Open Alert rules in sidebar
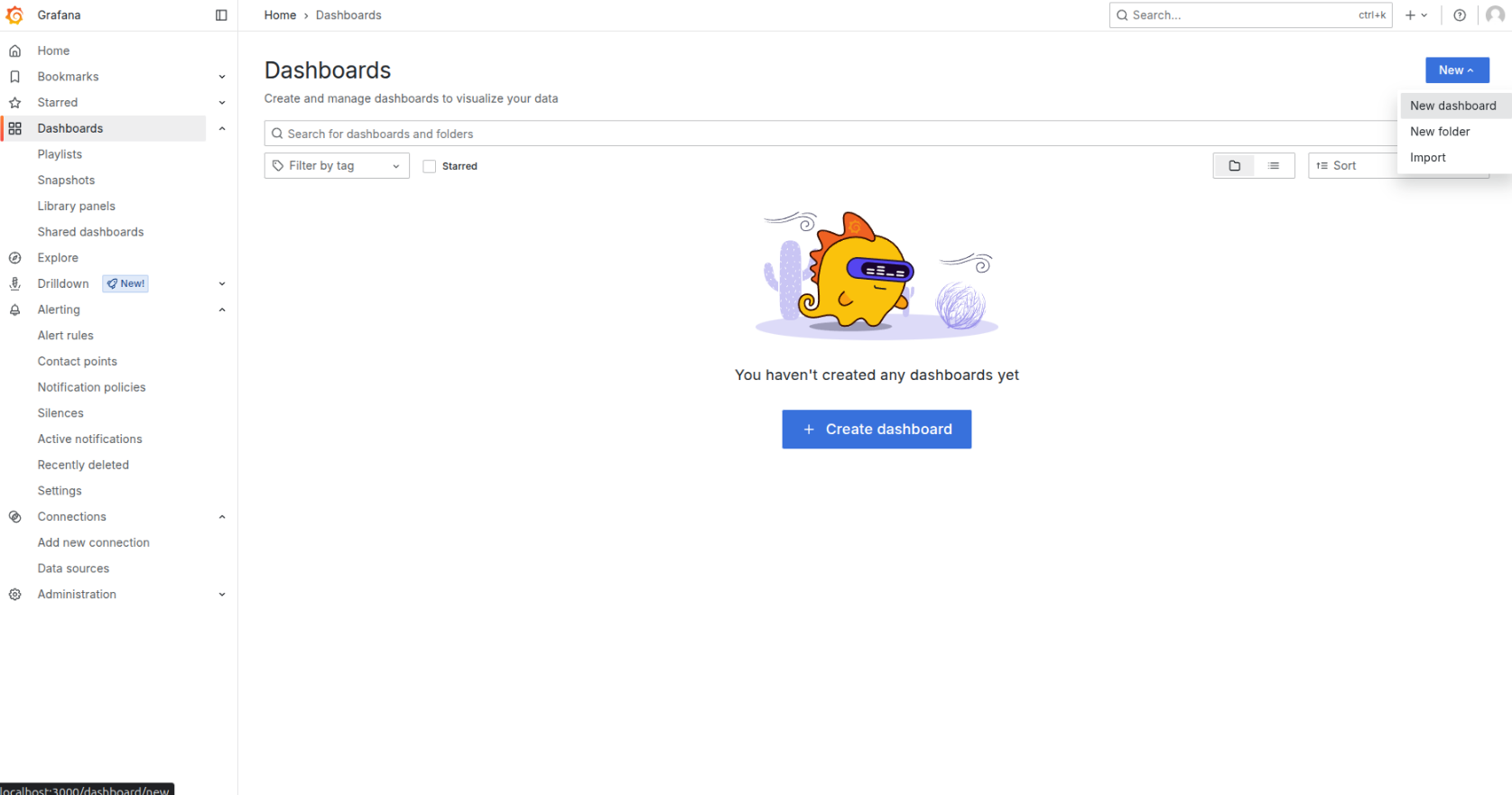The height and width of the screenshot is (795, 1512). tap(65, 336)
